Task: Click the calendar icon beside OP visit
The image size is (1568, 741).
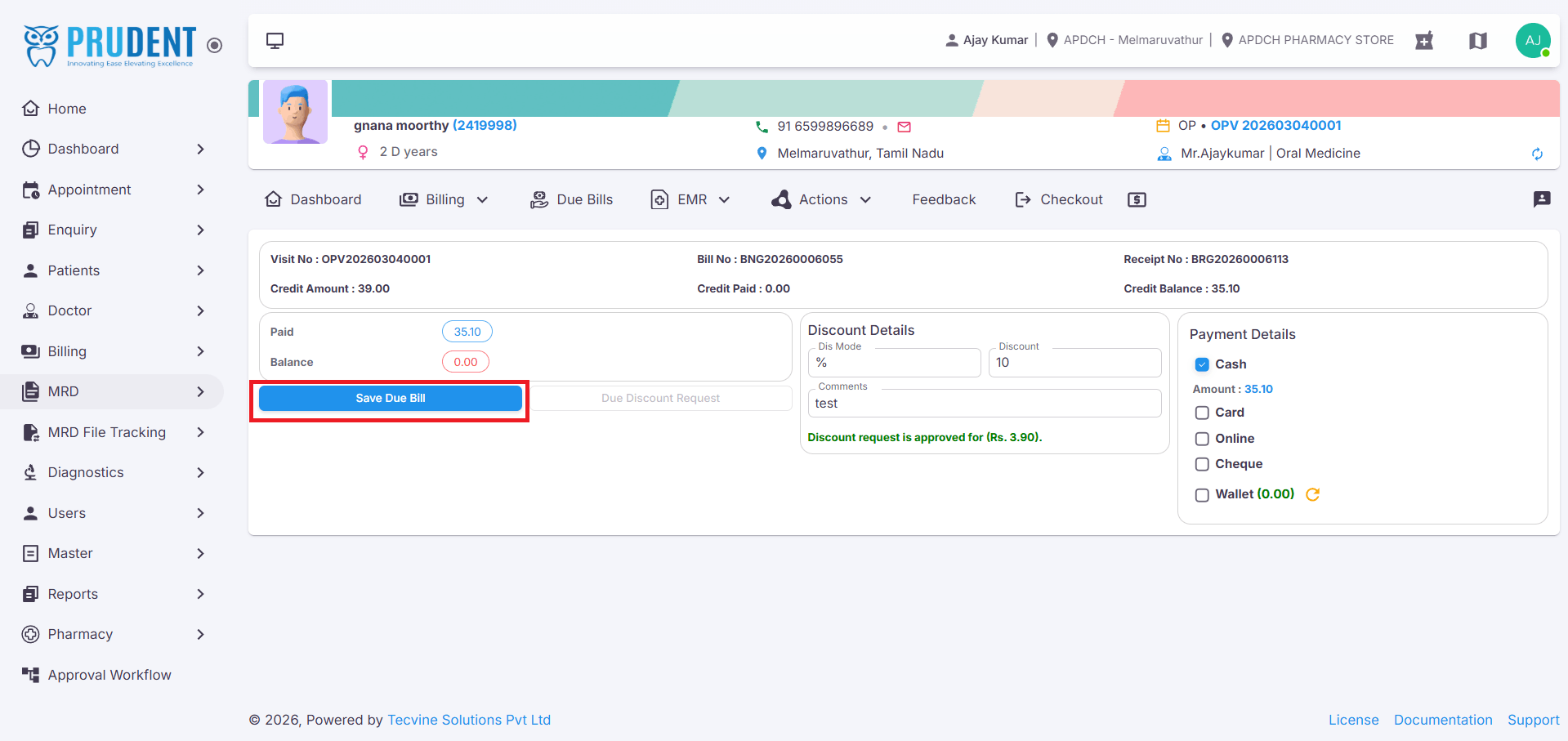Action: tap(1164, 126)
